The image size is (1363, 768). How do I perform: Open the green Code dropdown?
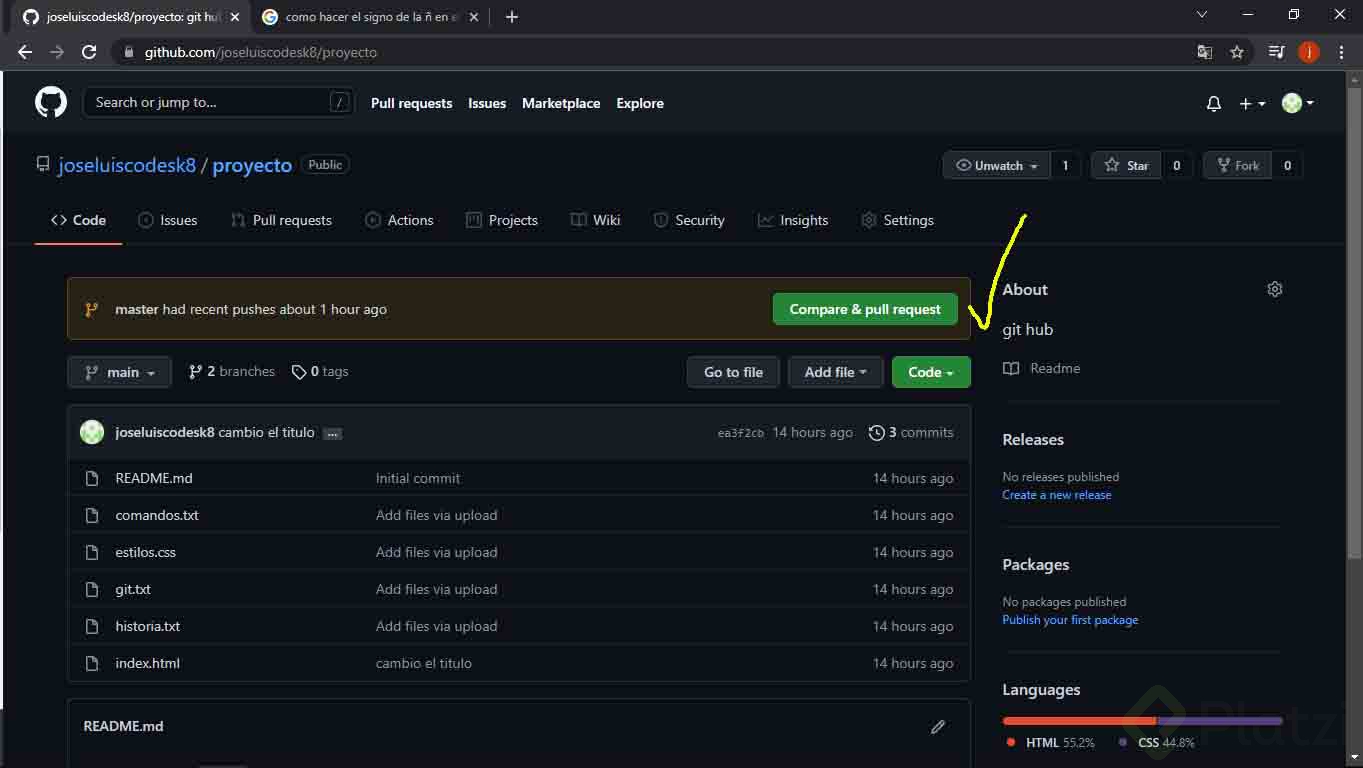pos(931,372)
